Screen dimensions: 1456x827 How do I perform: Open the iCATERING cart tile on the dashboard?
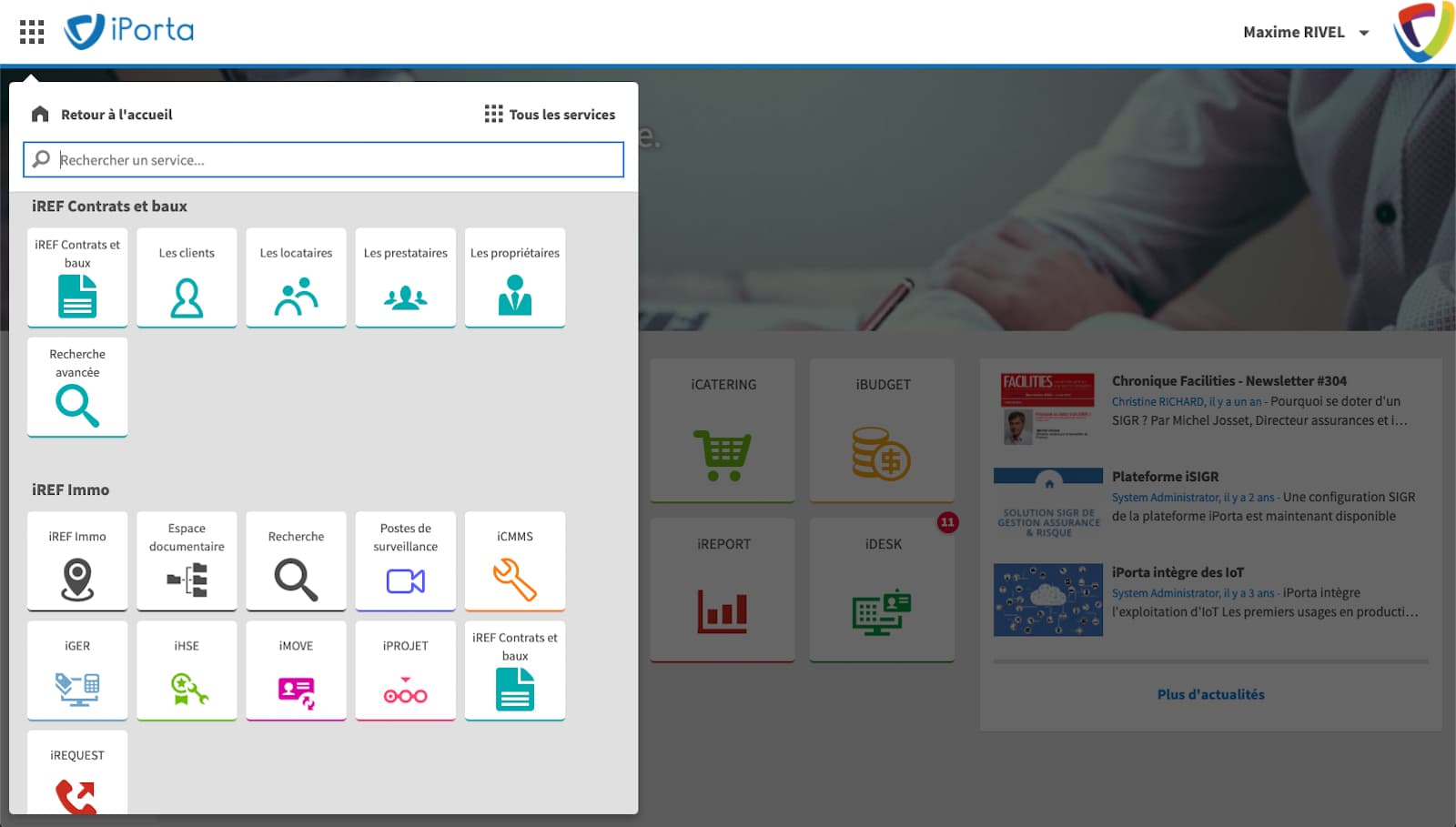coord(723,430)
